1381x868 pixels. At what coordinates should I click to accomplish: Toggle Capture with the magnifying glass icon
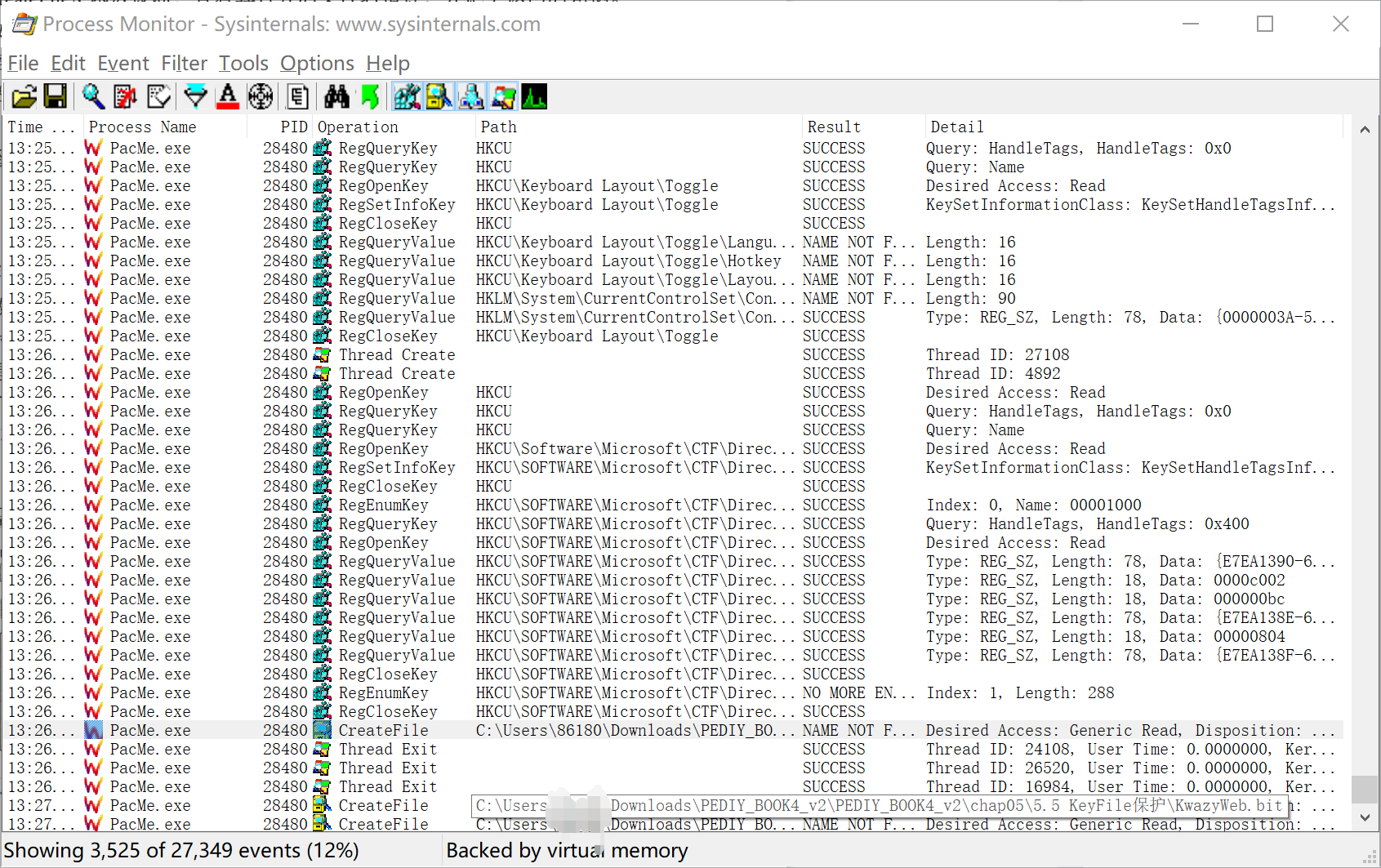[93, 97]
